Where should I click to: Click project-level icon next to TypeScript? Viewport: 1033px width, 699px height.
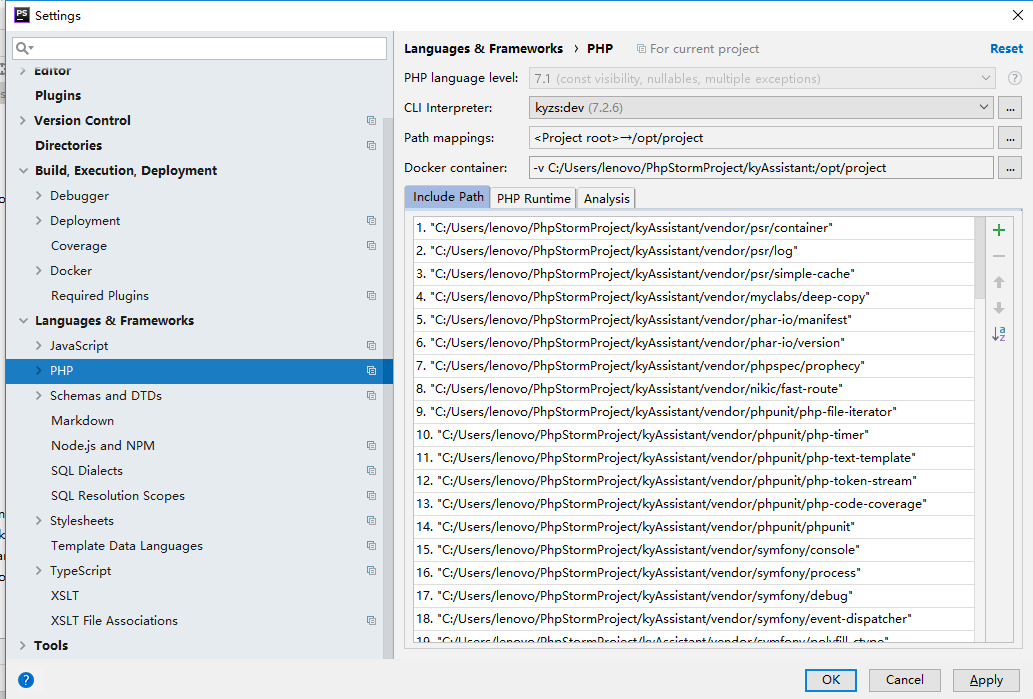372,571
